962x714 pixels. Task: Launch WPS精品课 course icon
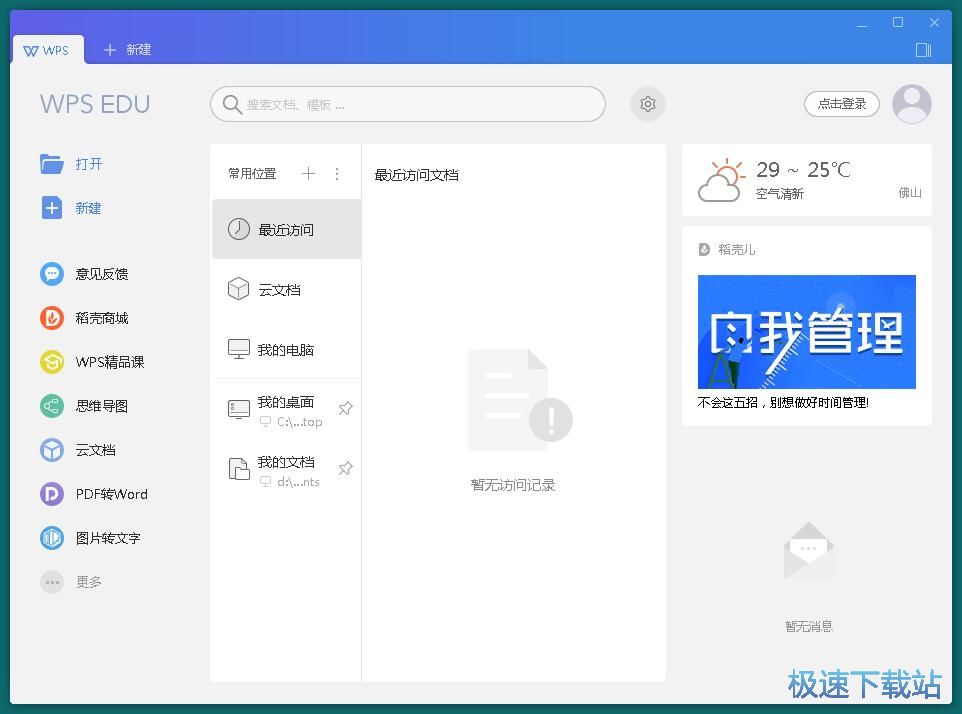pos(52,362)
